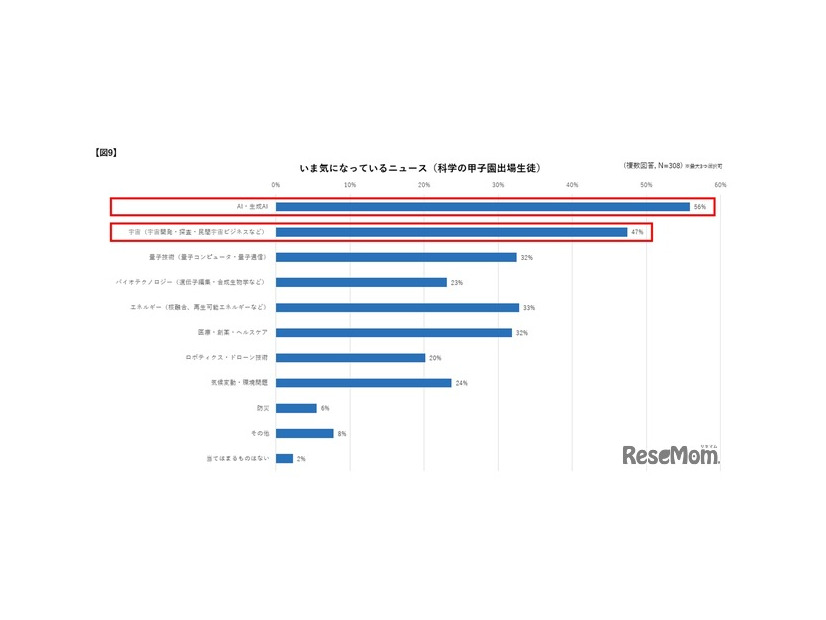Select the 気候変動・環境問題 bar
The height and width of the screenshot is (620, 826).
pyautogui.click(x=365, y=382)
